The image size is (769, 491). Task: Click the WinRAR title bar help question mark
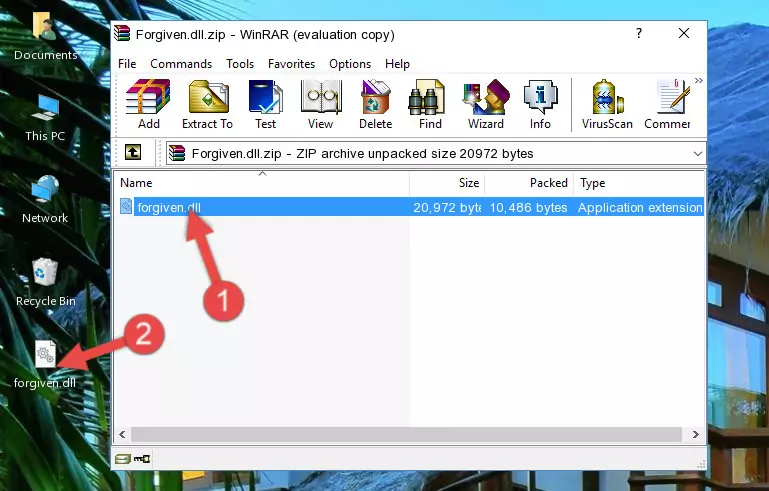pyautogui.click(x=639, y=33)
